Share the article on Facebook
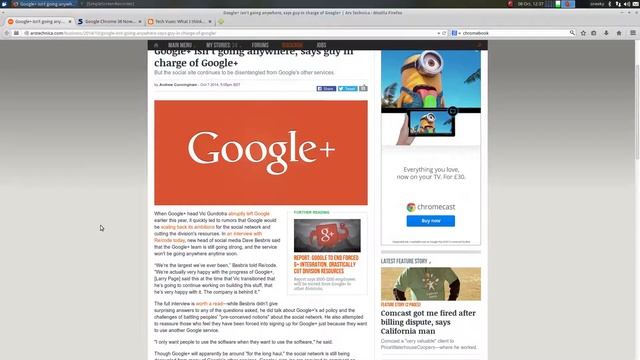 tap(326, 89)
